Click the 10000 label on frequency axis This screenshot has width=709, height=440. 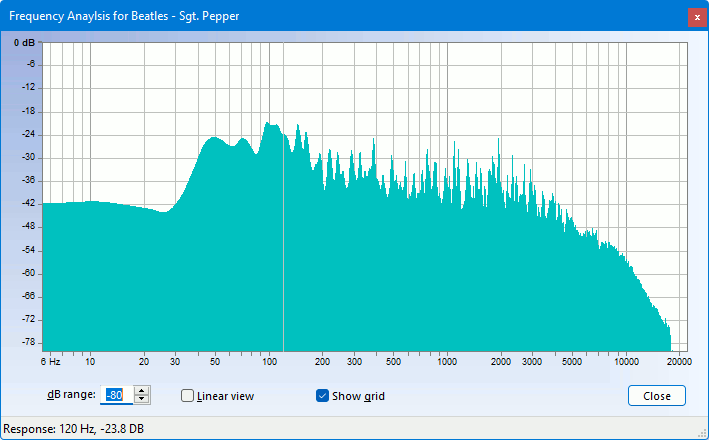(x=626, y=360)
